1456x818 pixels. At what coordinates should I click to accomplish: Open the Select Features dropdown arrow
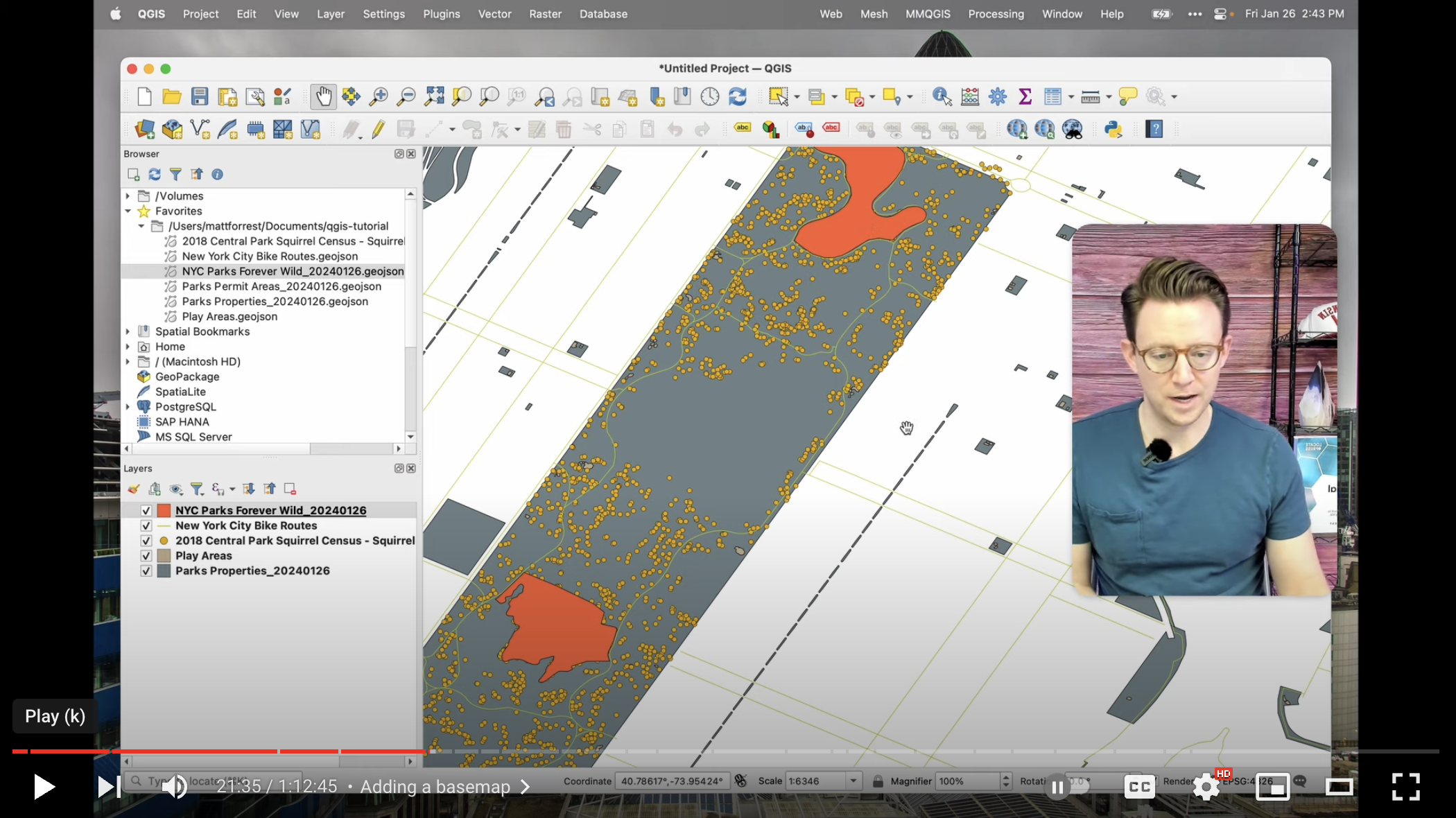coord(797,97)
